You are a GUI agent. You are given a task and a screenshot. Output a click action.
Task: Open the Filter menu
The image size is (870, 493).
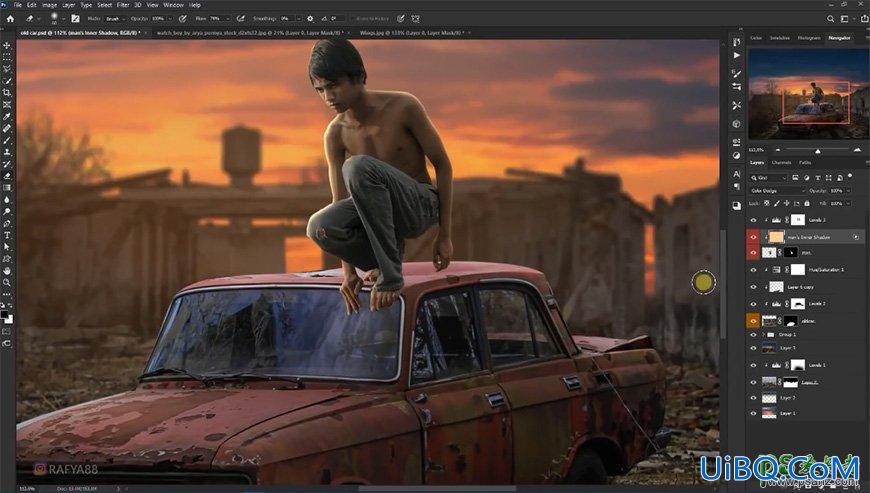[x=123, y=5]
